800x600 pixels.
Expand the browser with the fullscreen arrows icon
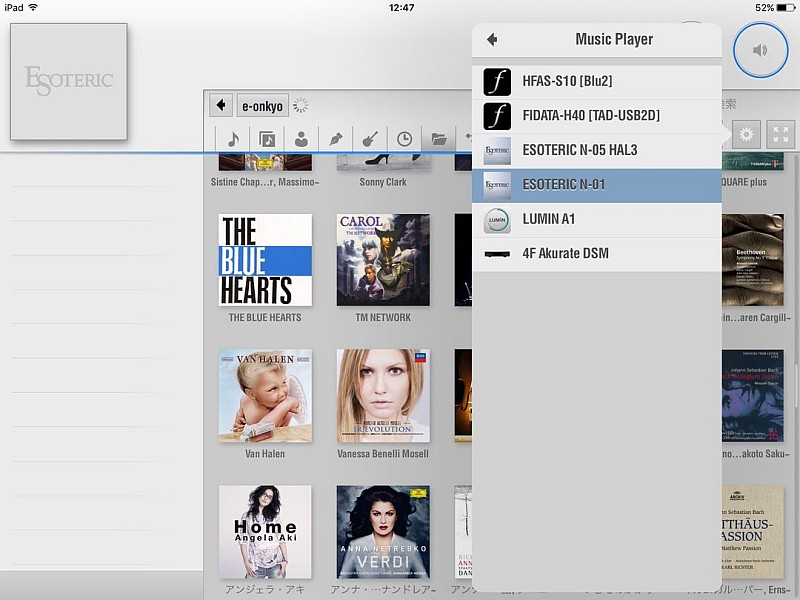780,135
